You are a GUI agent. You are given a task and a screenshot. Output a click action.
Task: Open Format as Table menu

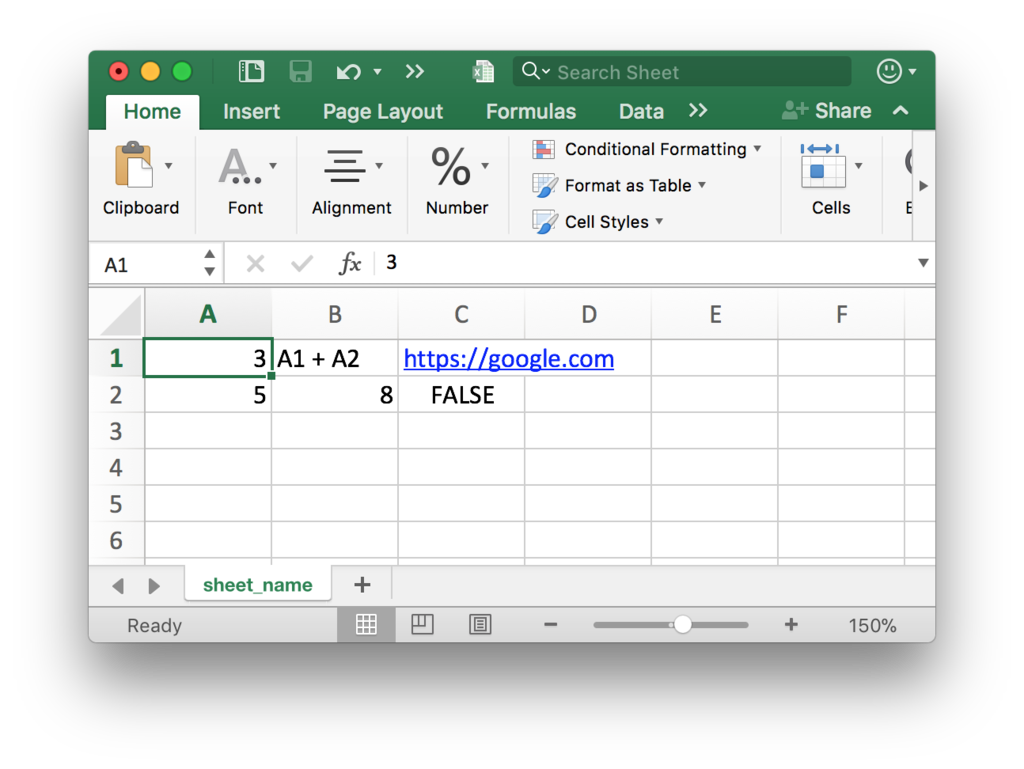(619, 186)
